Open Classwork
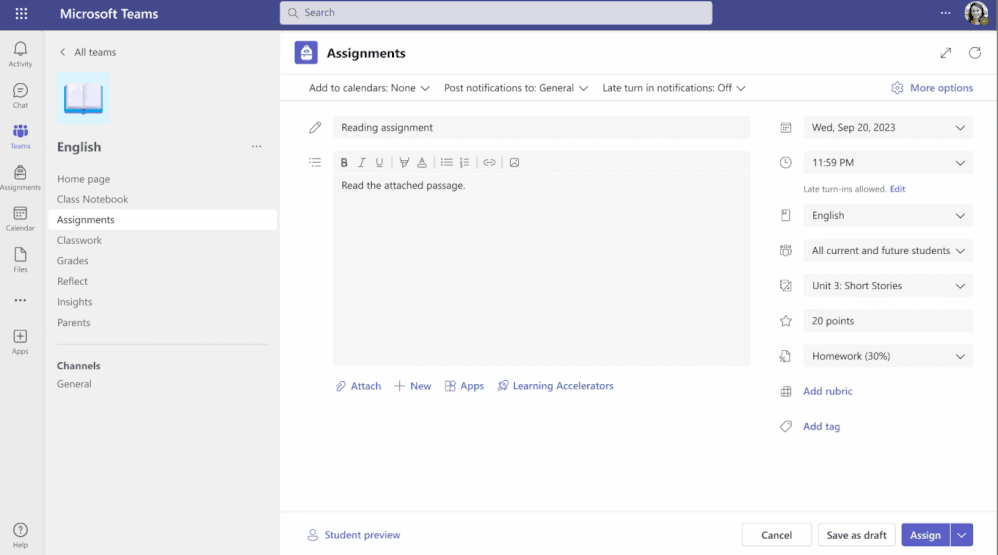This screenshot has width=998, height=555. 79,240
